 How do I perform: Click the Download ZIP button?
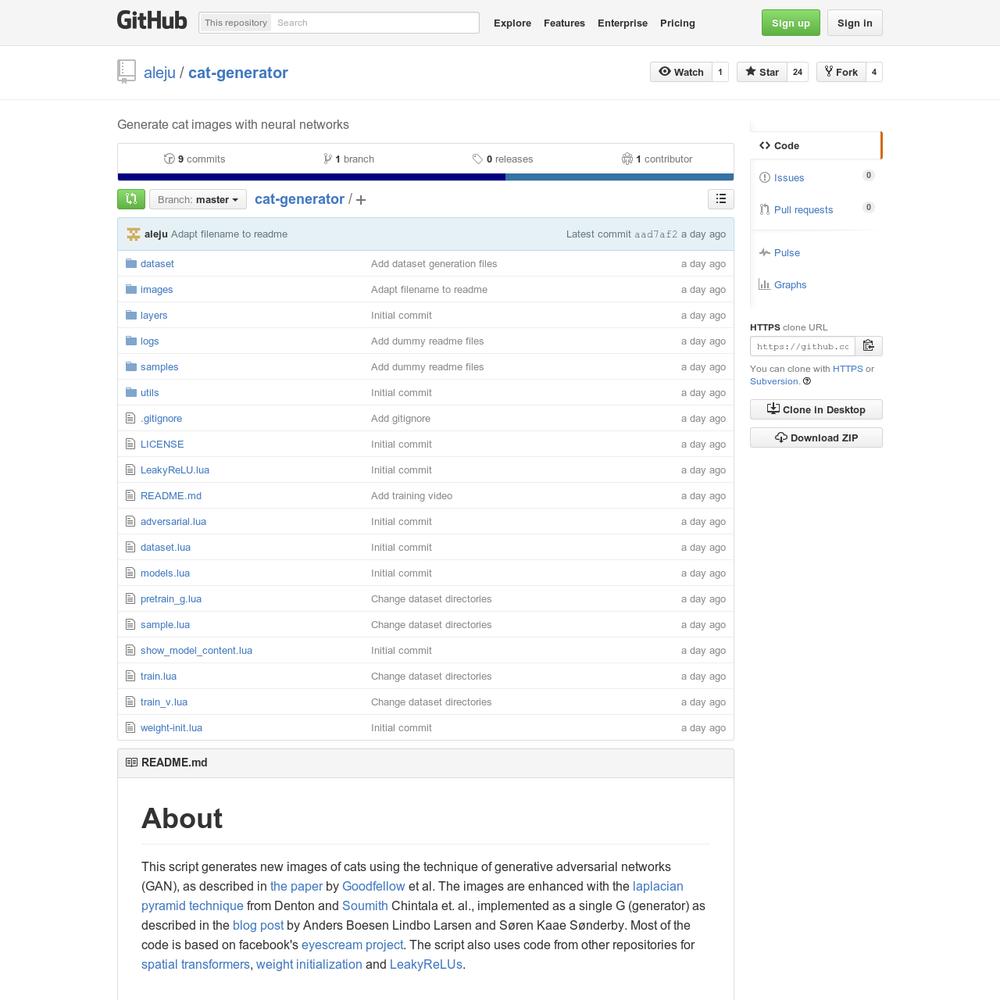[816, 438]
